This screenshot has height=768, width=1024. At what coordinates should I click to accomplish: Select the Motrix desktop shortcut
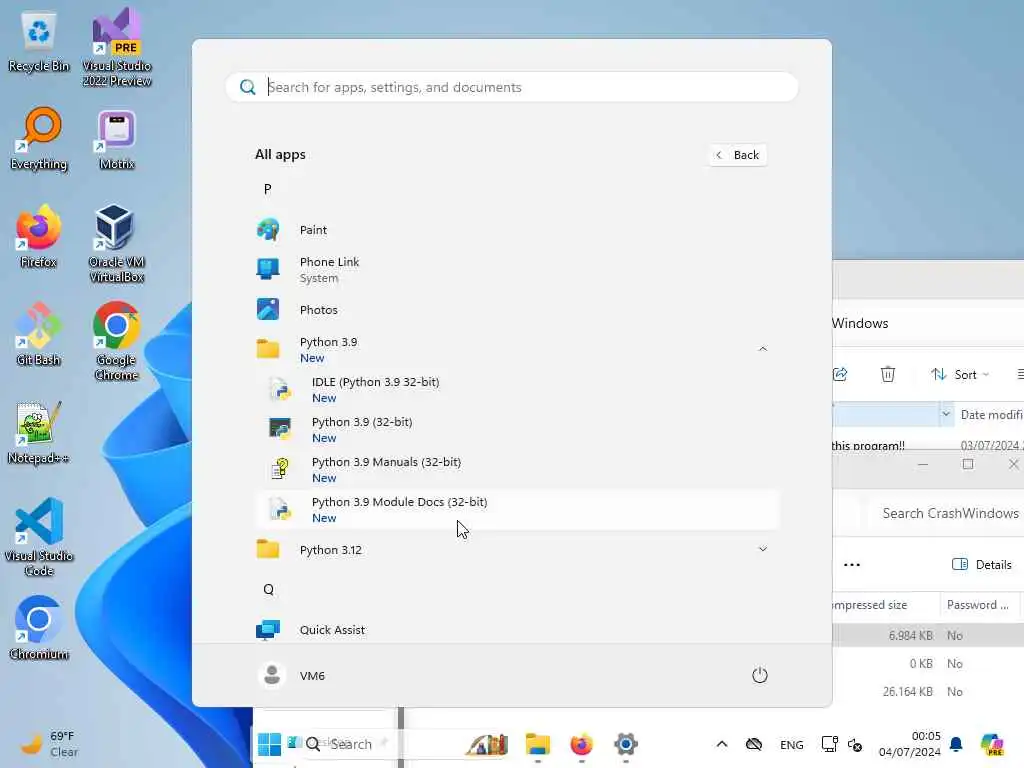pos(117,139)
